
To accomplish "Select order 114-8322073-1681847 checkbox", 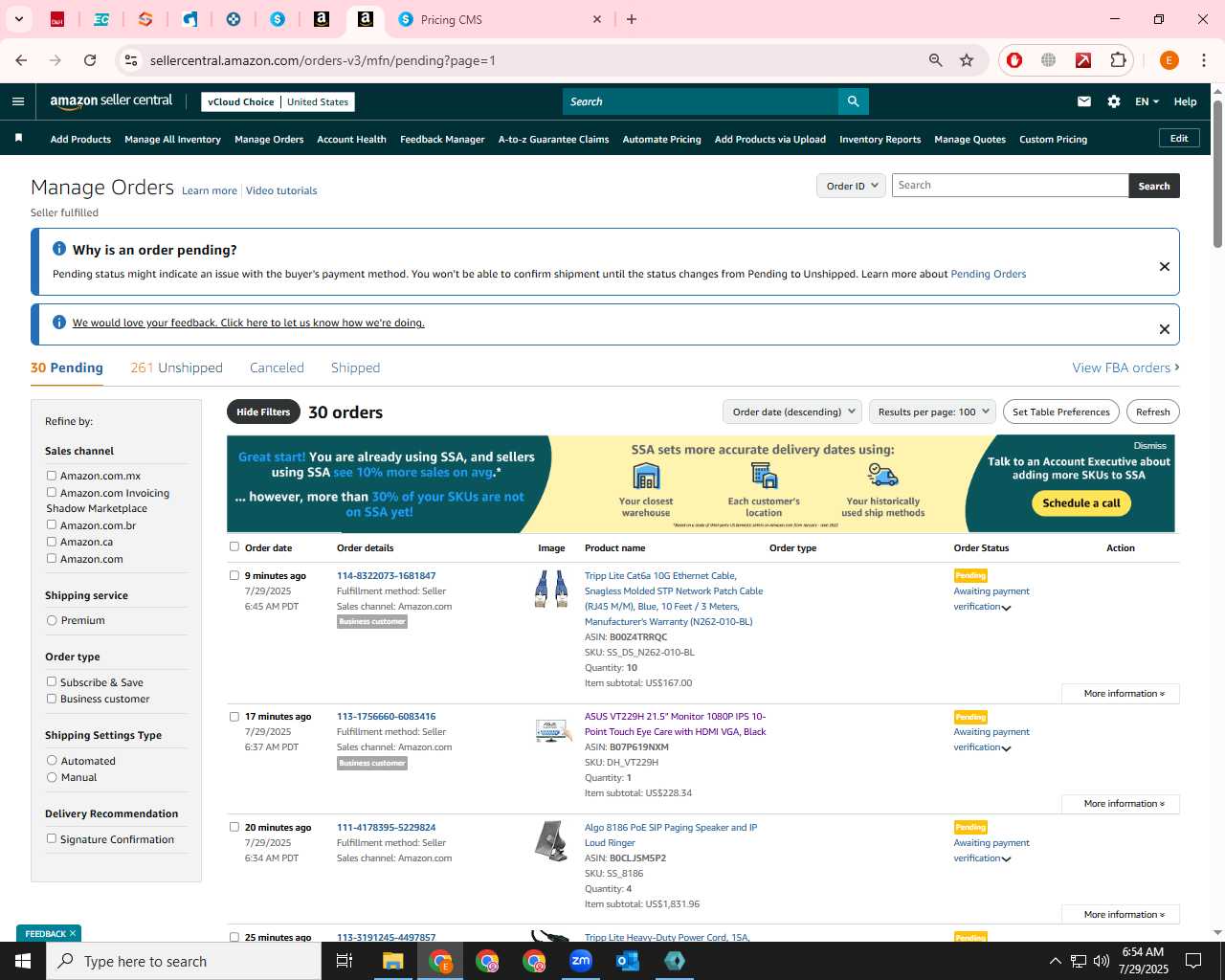I will click(x=234, y=576).
